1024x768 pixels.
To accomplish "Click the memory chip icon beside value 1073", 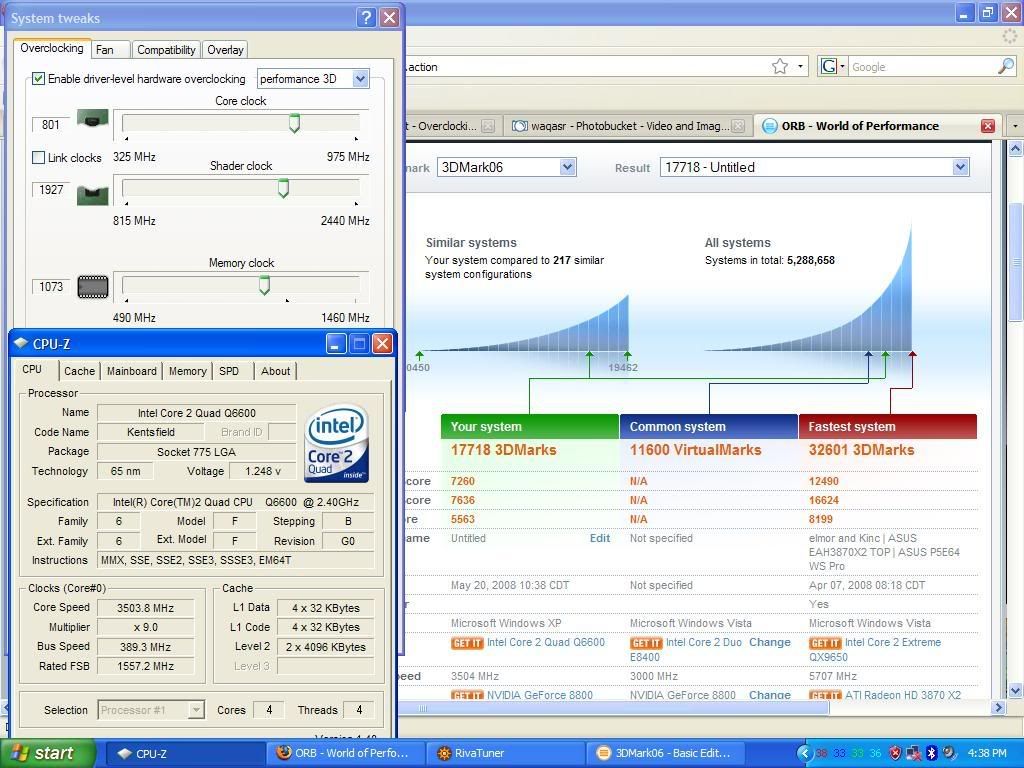I will tap(93, 287).
